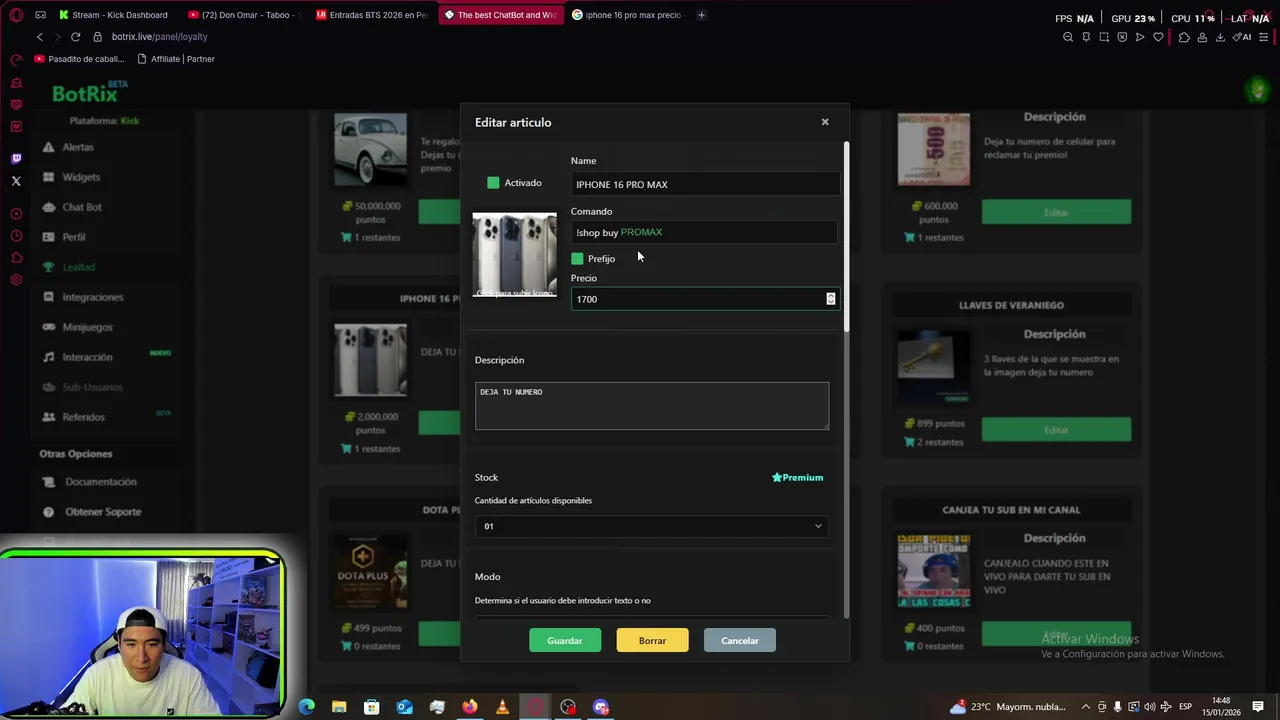
Task: Open File Explorer from taskbar
Action: coord(339,707)
